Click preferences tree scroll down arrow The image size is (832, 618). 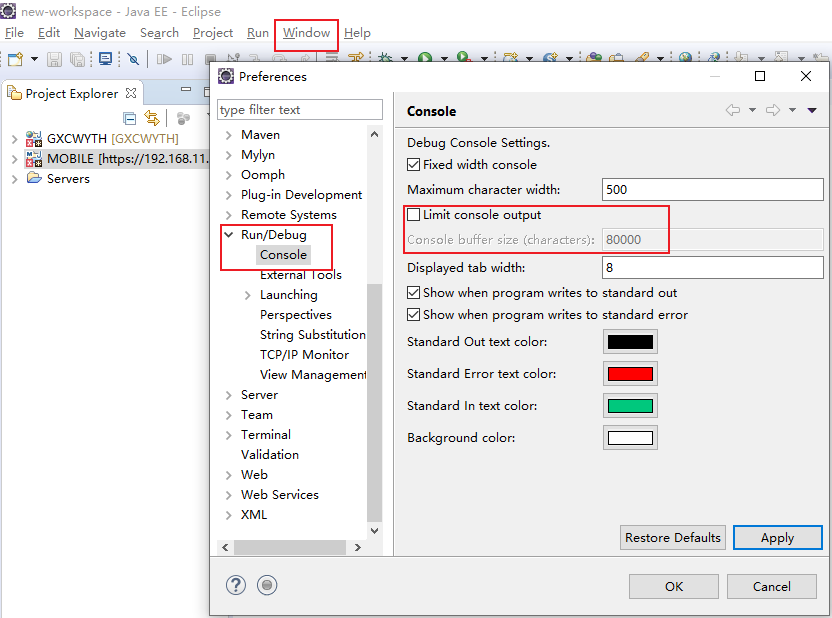point(374,530)
